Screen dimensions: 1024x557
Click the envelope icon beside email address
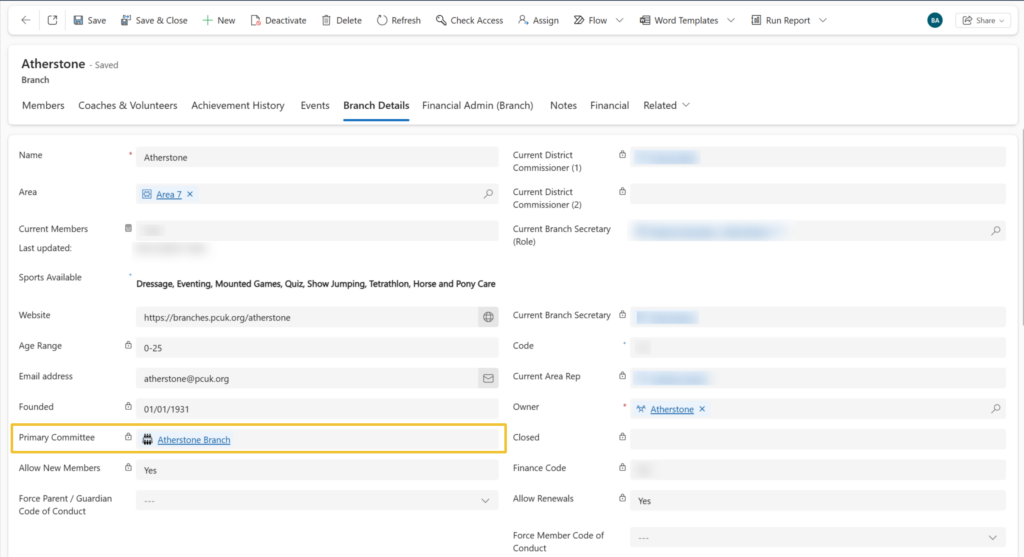point(488,378)
